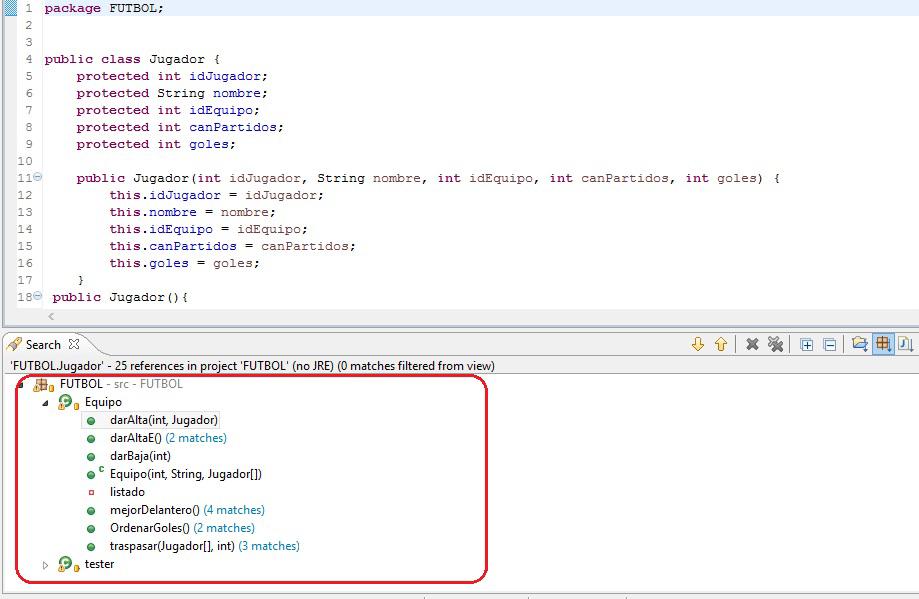The width and height of the screenshot is (919, 599).
Task: Collapse all search result nodes
Action: click(x=829, y=344)
